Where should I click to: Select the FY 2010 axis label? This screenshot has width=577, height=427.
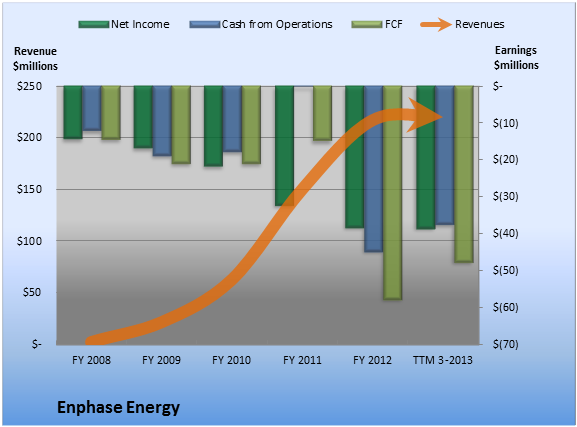(231, 360)
